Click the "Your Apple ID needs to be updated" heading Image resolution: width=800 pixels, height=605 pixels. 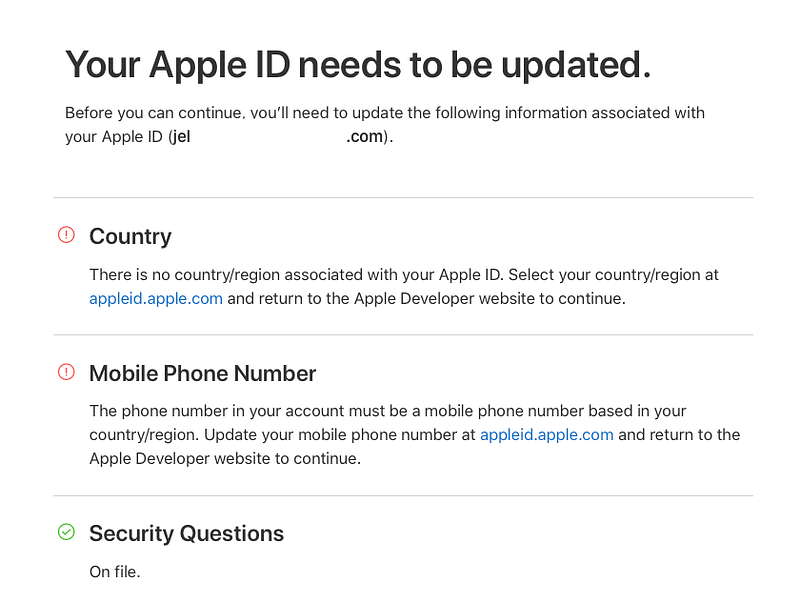[358, 64]
